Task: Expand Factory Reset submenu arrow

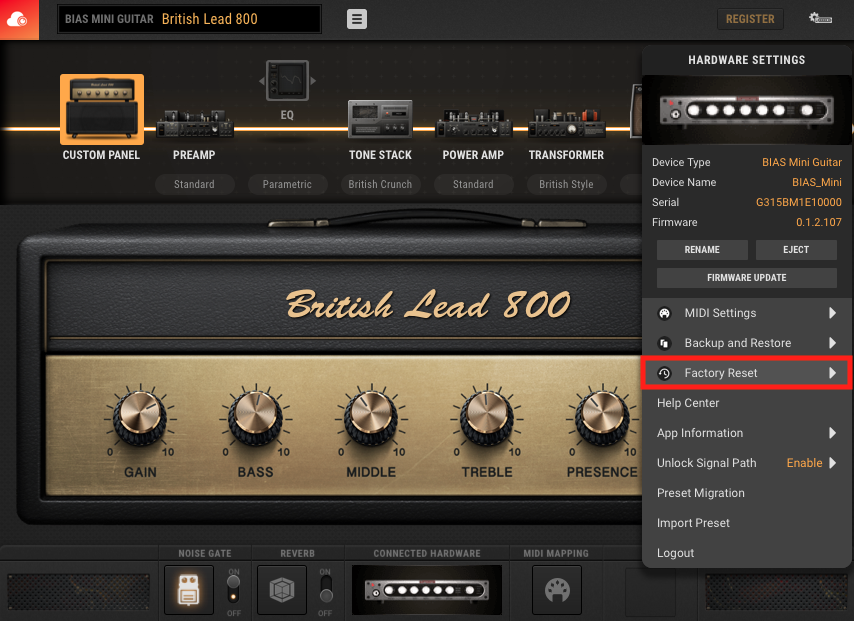Action: pos(832,373)
